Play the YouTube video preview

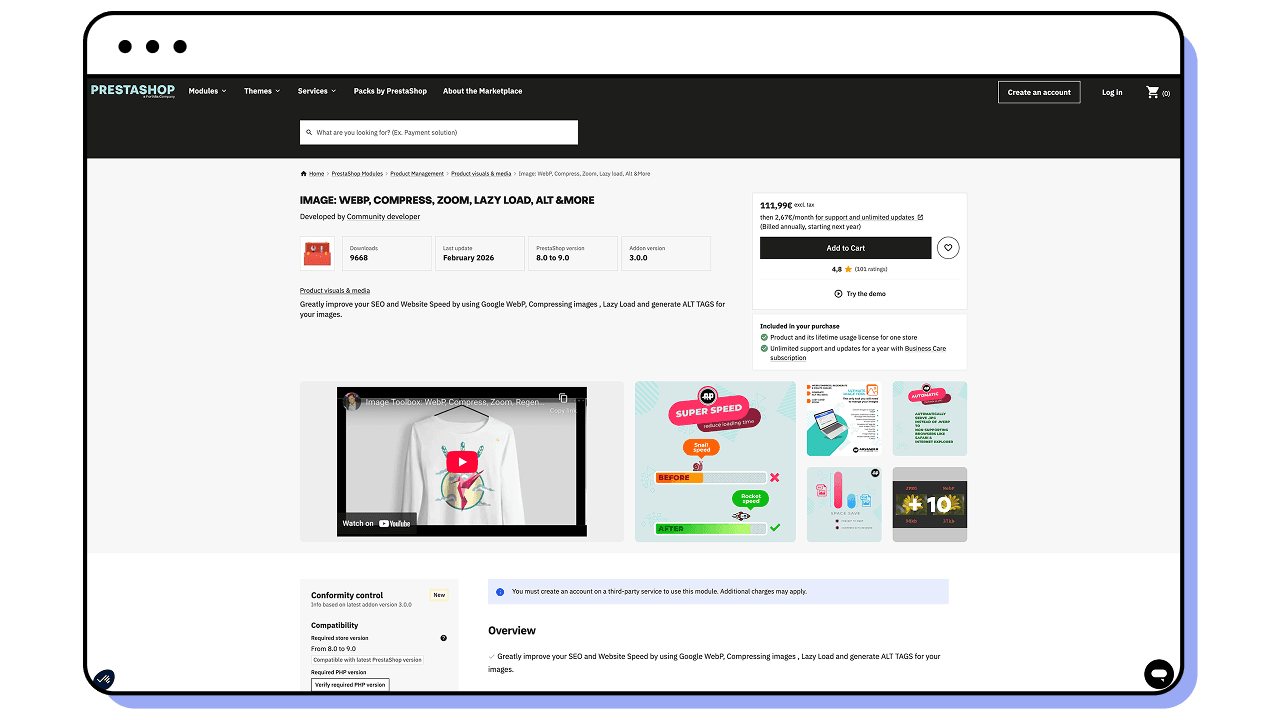[461, 461]
